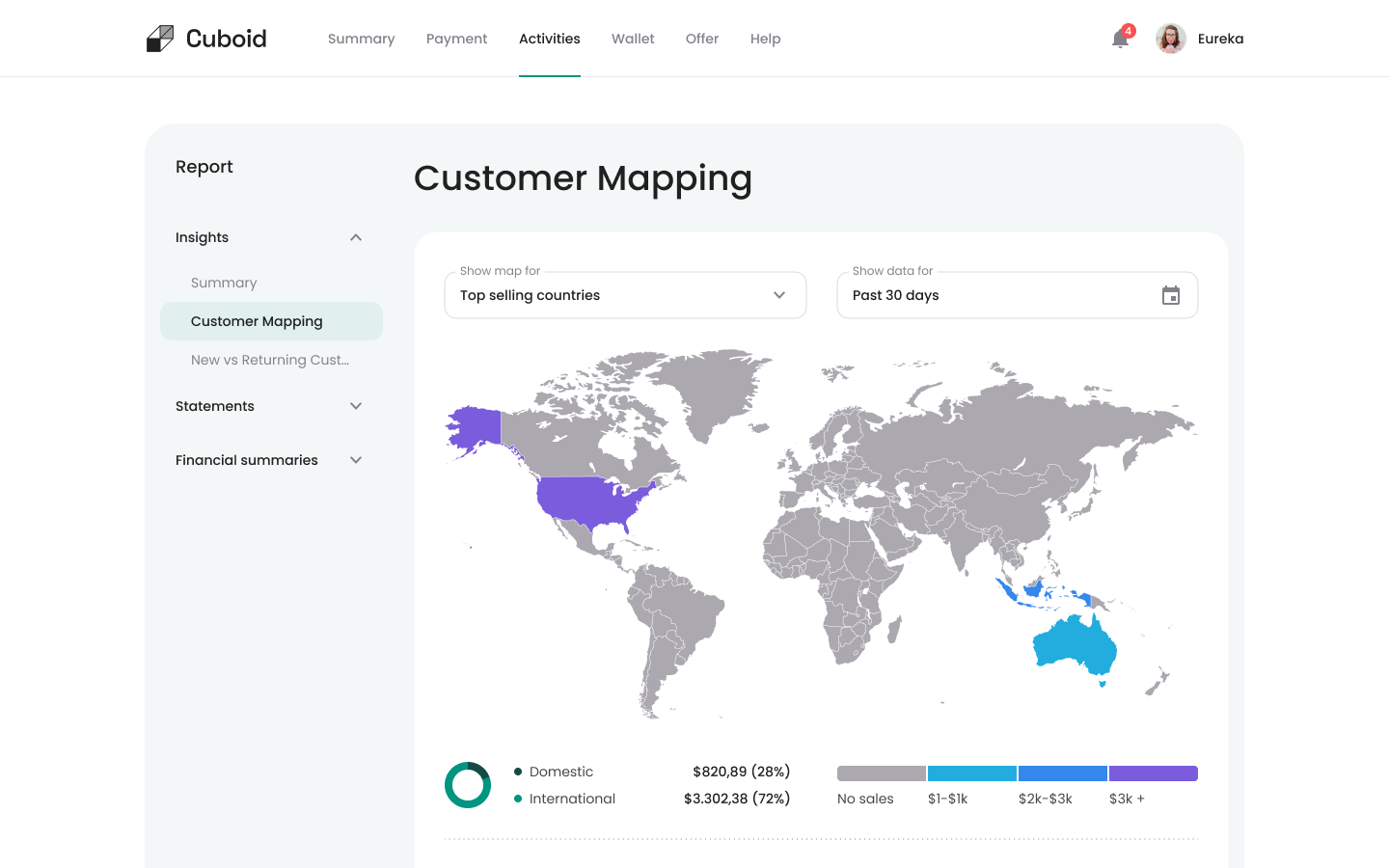This screenshot has height=868, width=1389.
Task: Open the Offer page
Action: (x=702, y=39)
